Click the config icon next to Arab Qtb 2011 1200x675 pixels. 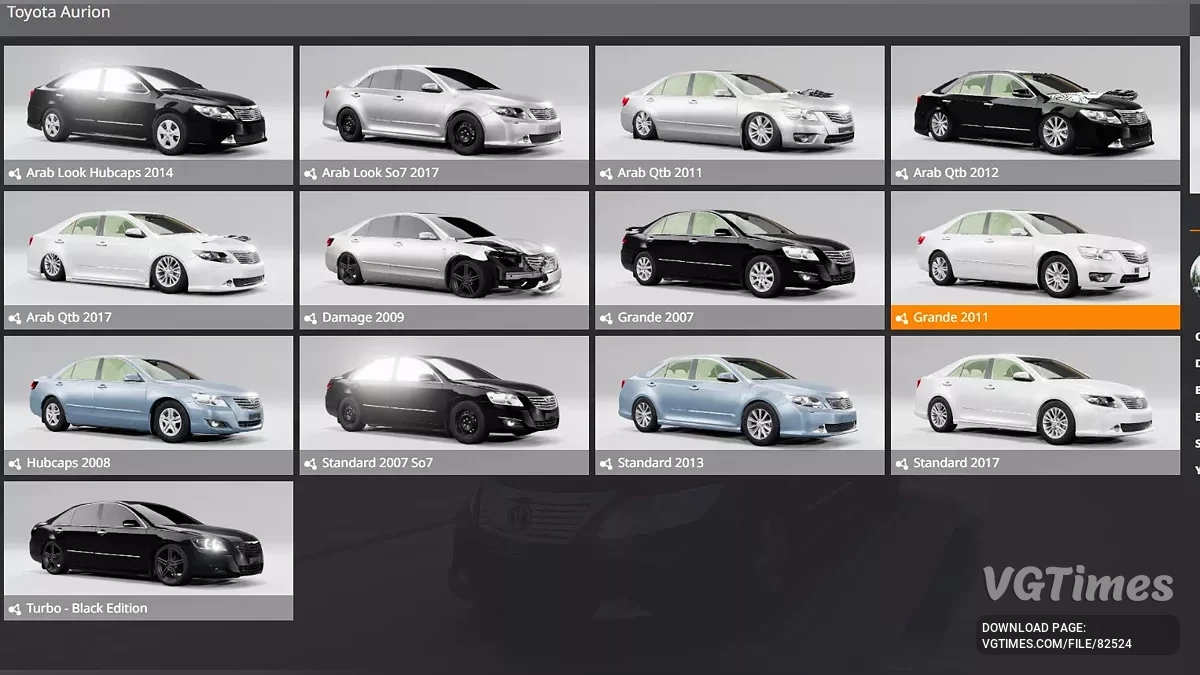(606, 173)
